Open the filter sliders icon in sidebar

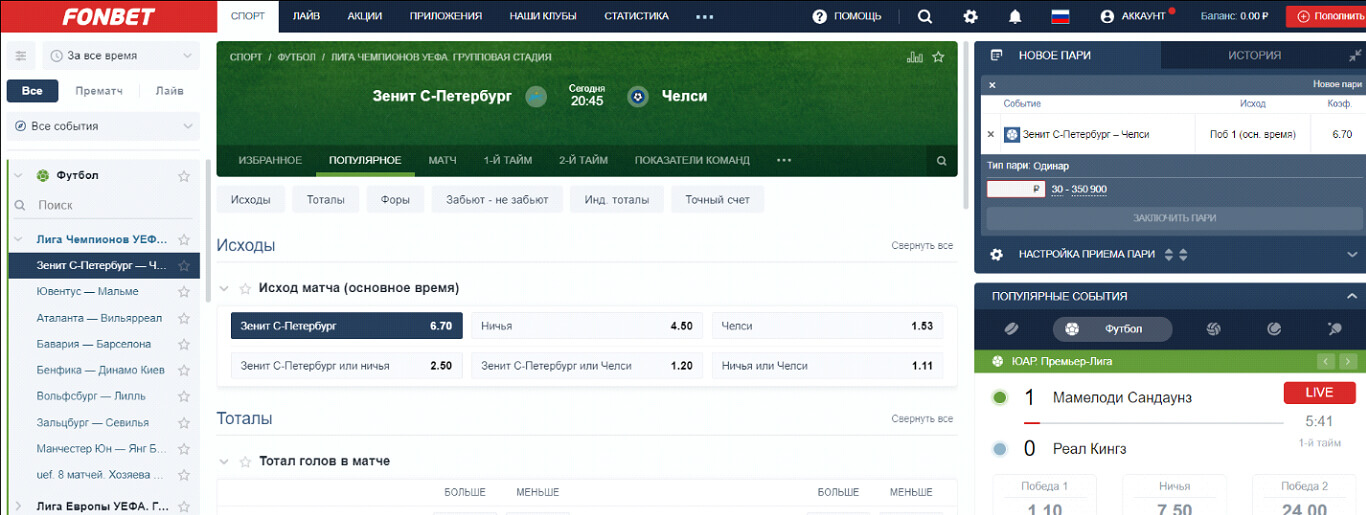22,56
